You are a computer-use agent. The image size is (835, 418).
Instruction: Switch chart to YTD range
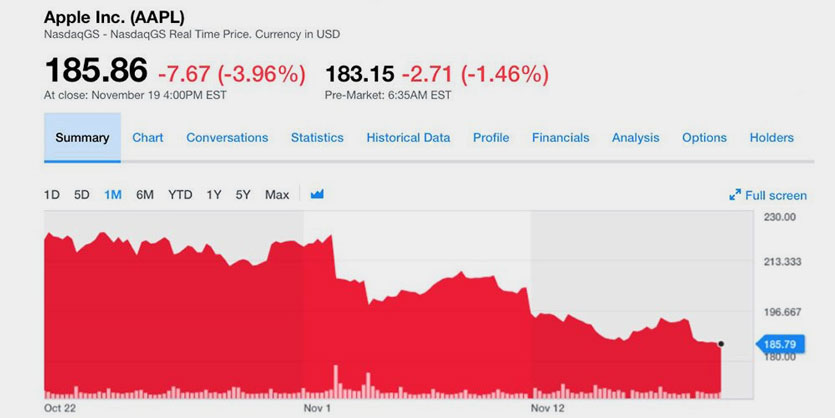coord(180,195)
